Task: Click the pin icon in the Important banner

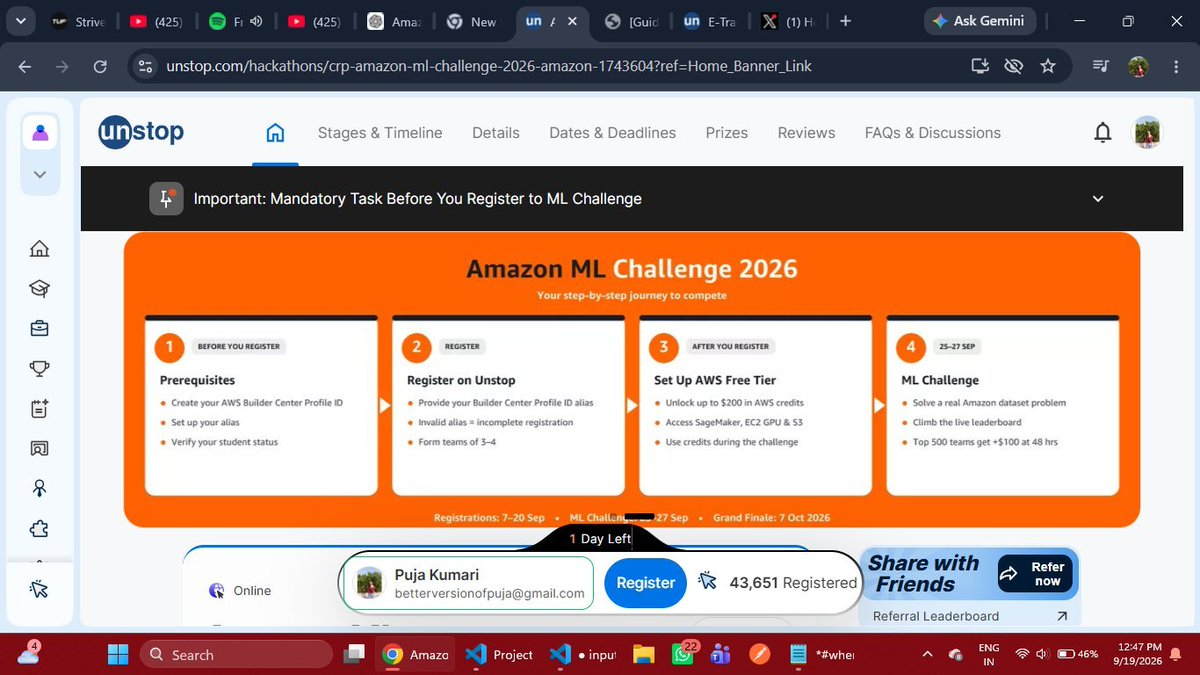Action: coord(166,199)
